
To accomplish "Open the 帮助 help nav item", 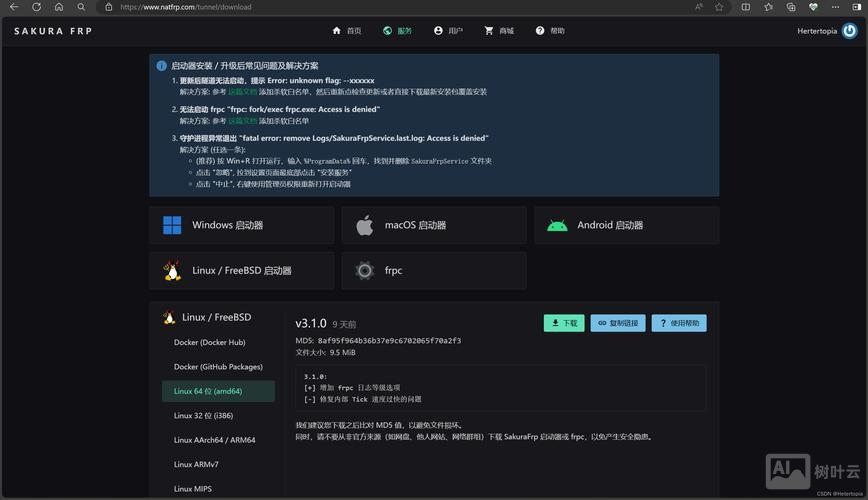I will tap(550, 31).
